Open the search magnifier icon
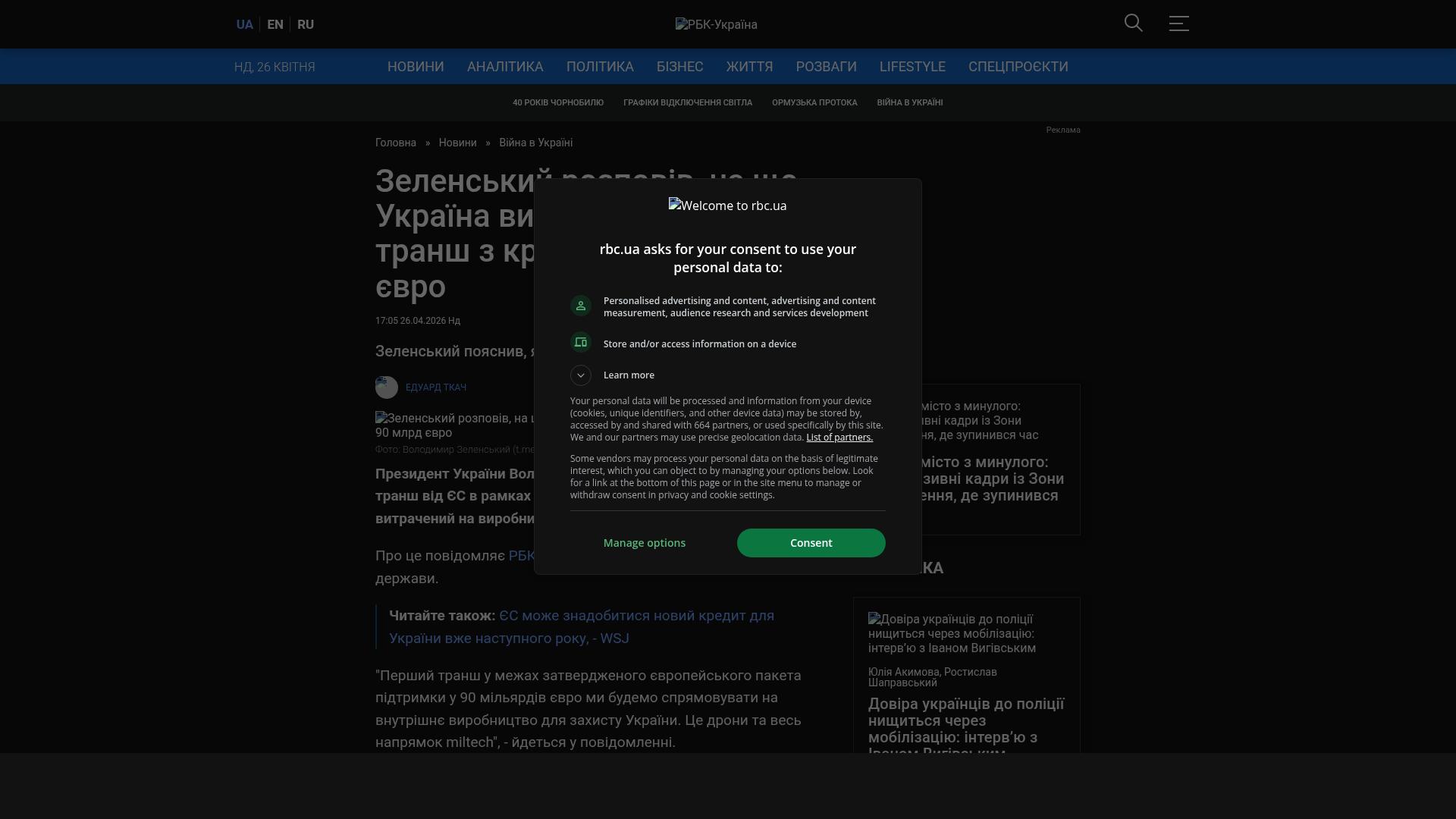Viewport: 1456px width, 819px height. (1133, 24)
